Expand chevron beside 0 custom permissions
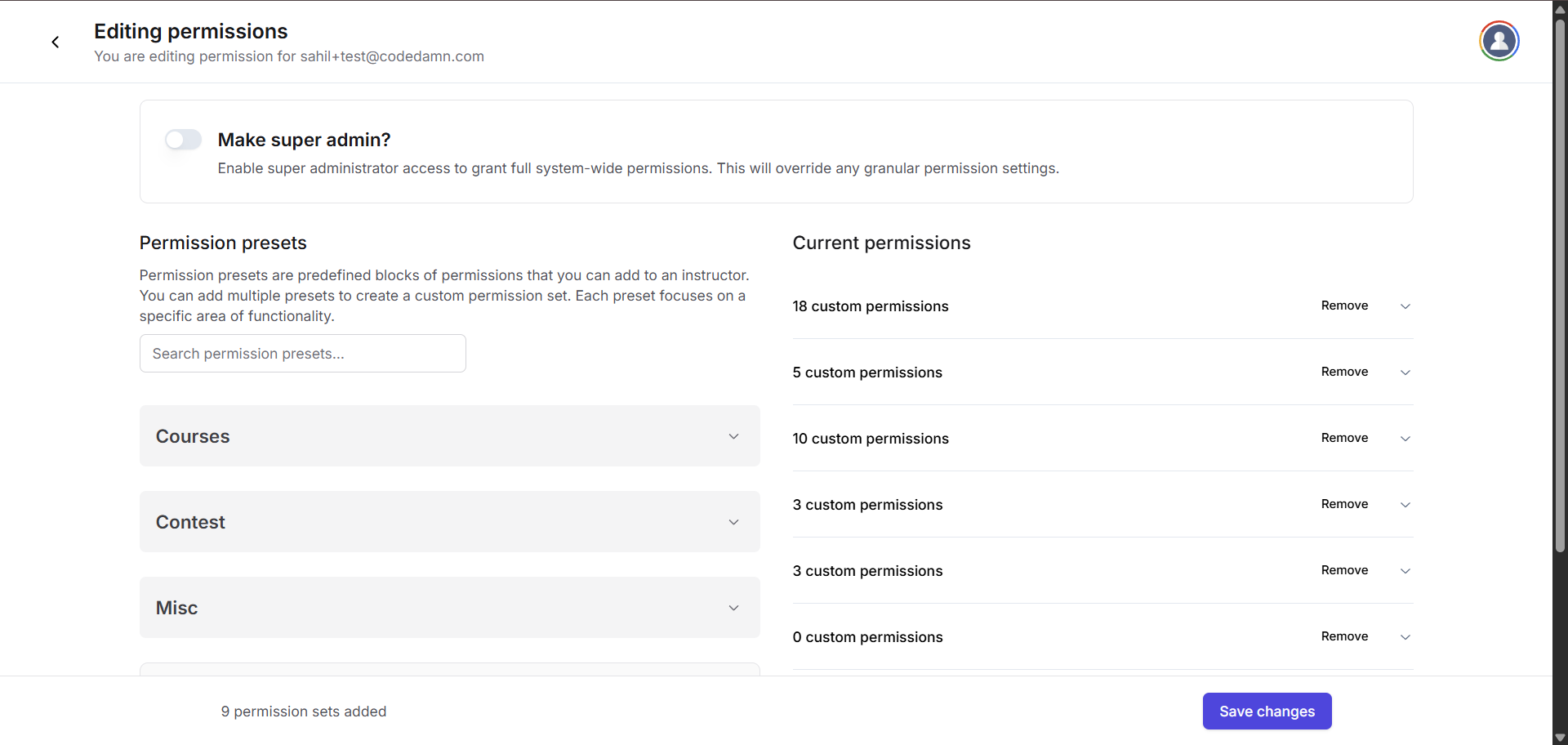1568x745 pixels. point(1405,637)
